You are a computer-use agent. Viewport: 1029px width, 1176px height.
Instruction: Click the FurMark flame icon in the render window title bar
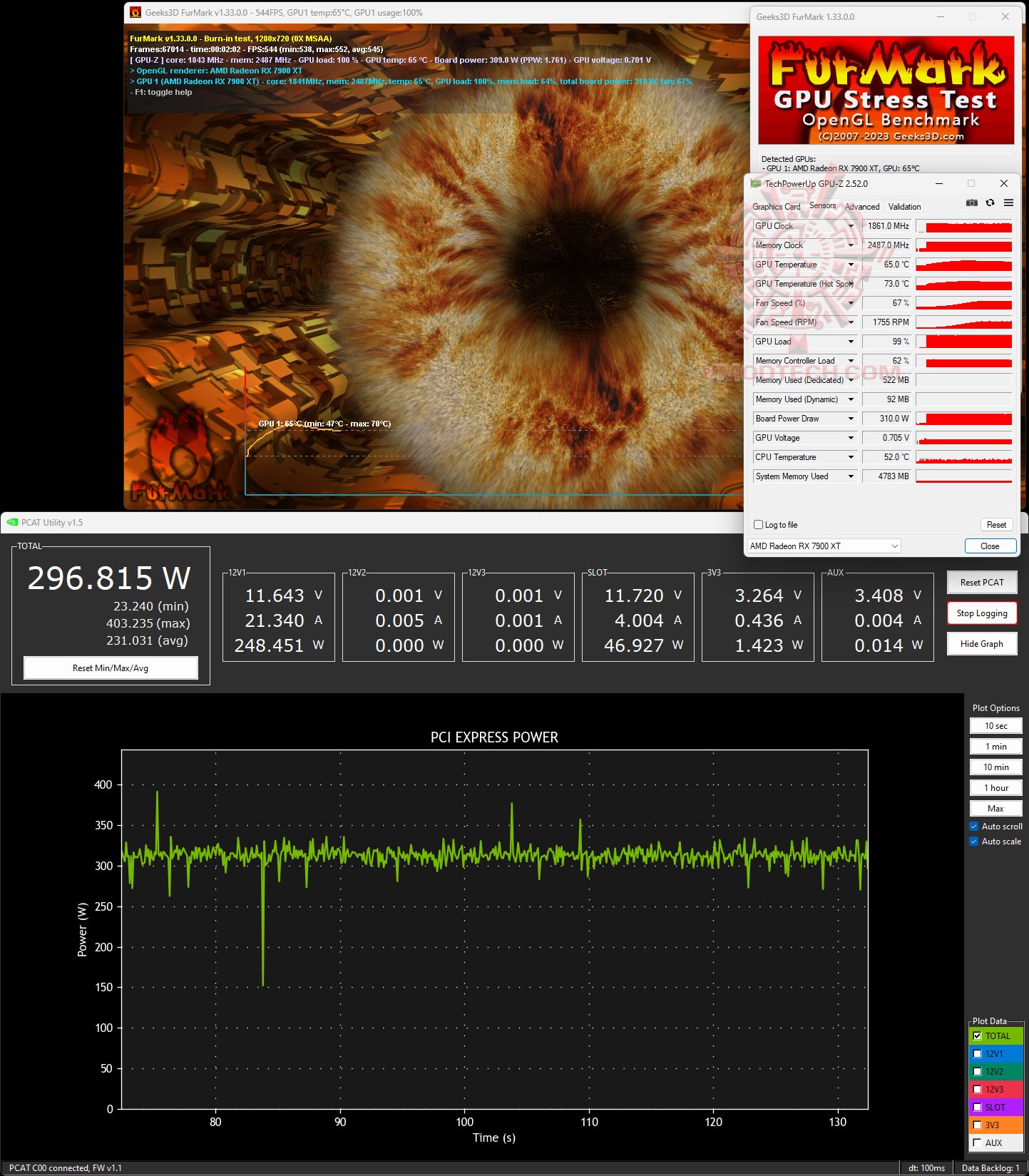(x=135, y=12)
